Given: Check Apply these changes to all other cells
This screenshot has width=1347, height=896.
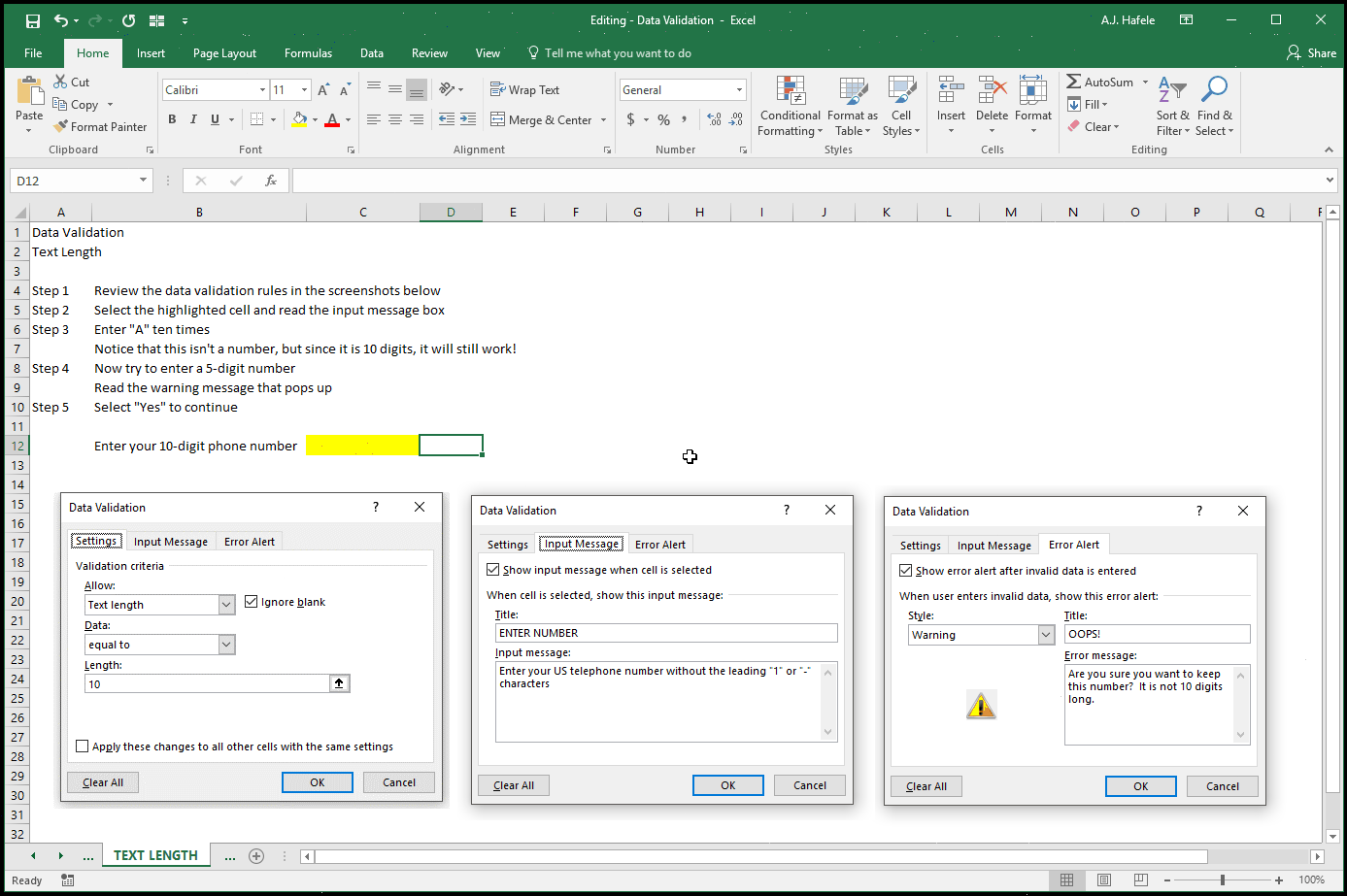Looking at the screenshot, I should pyautogui.click(x=83, y=747).
